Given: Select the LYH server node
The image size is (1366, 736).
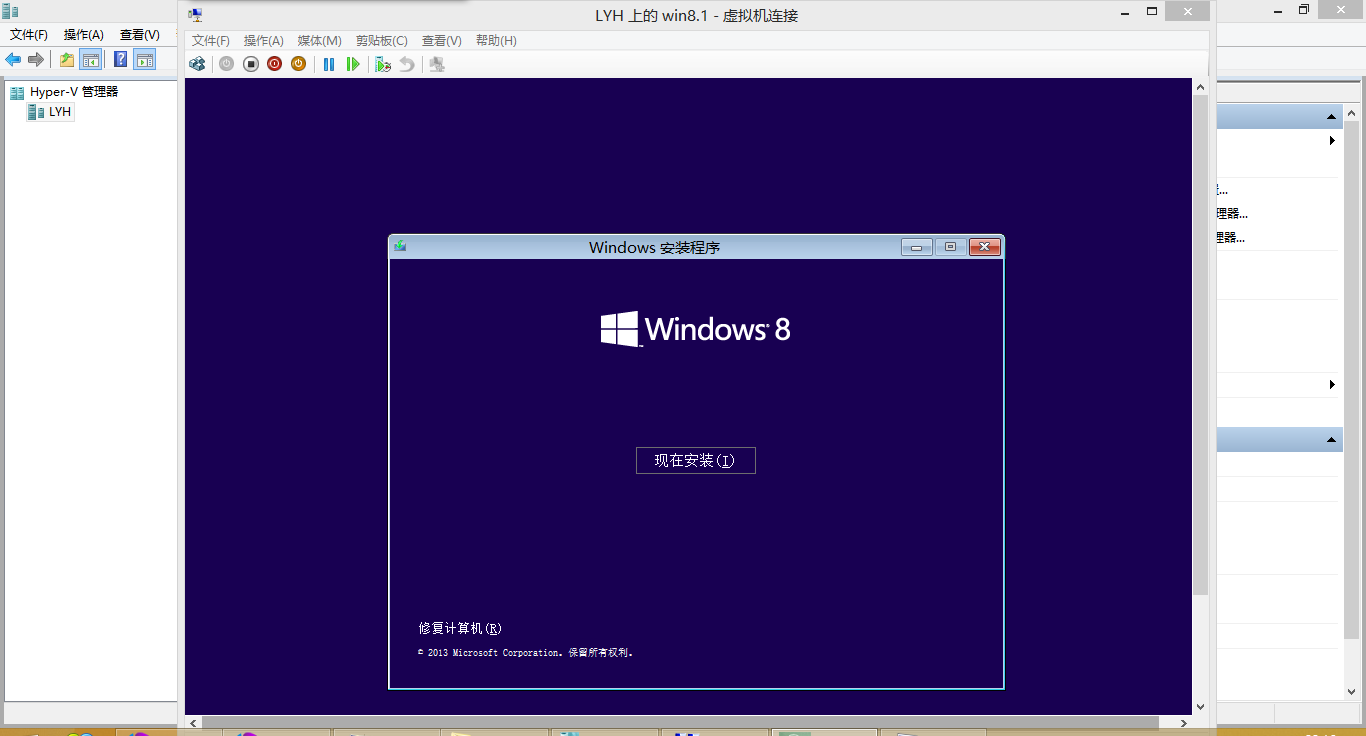Looking at the screenshot, I should 51,112.
